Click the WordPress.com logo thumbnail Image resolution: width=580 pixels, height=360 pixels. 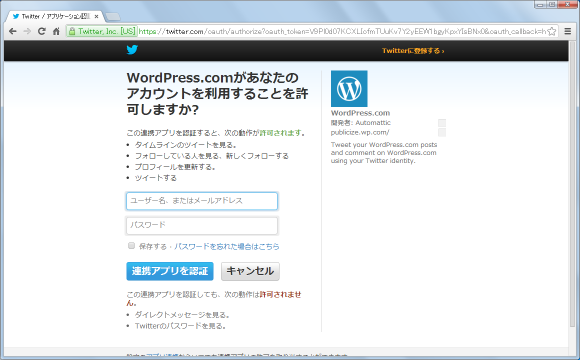coord(349,89)
